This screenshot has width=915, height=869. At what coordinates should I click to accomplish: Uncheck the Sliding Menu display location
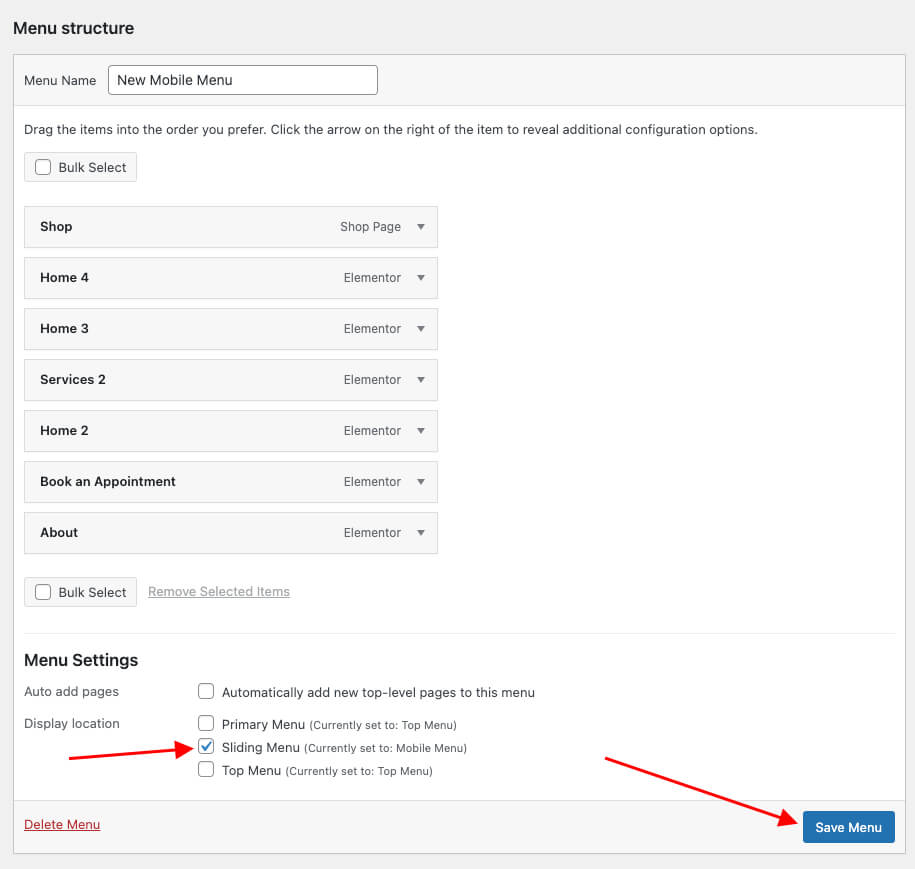pos(206,746)
